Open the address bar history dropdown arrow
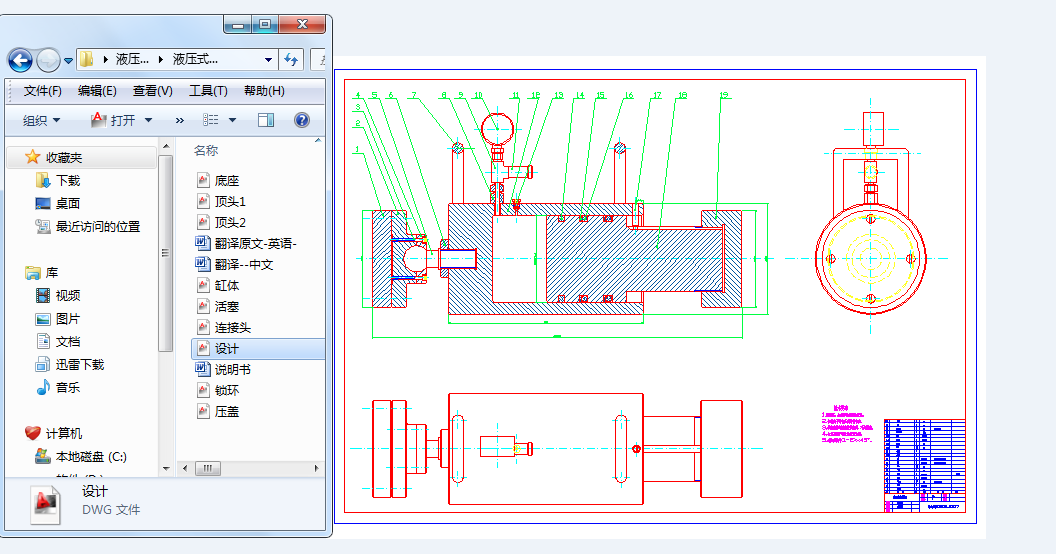This screenshot has height=554, width=1056. (x=268, y=59)
